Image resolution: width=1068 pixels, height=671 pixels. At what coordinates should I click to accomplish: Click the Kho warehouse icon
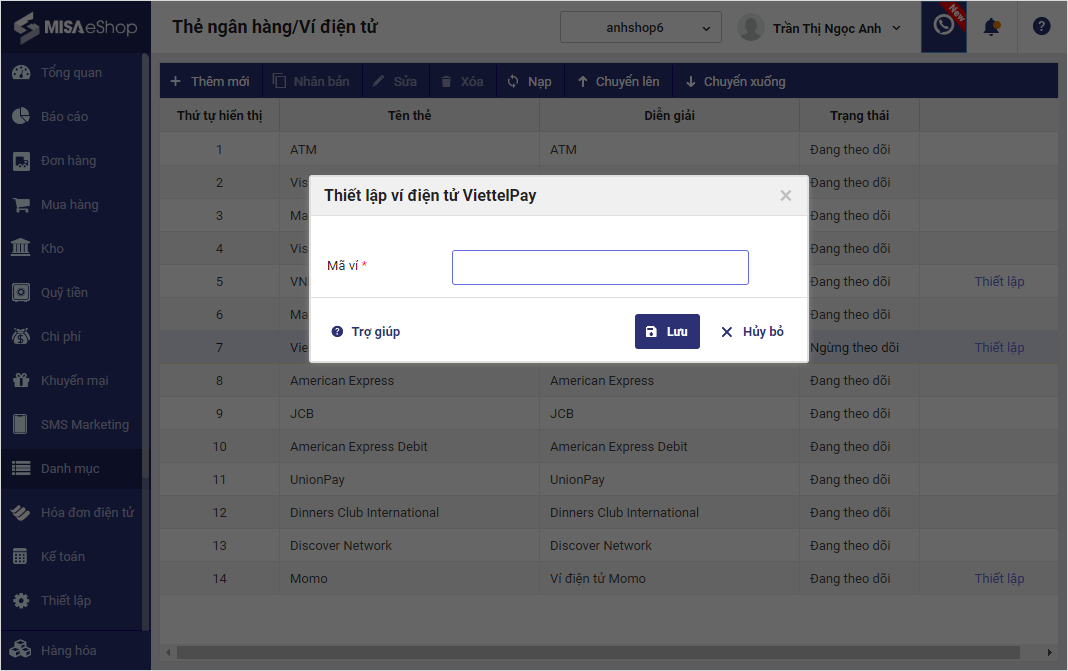coord(20,248)
